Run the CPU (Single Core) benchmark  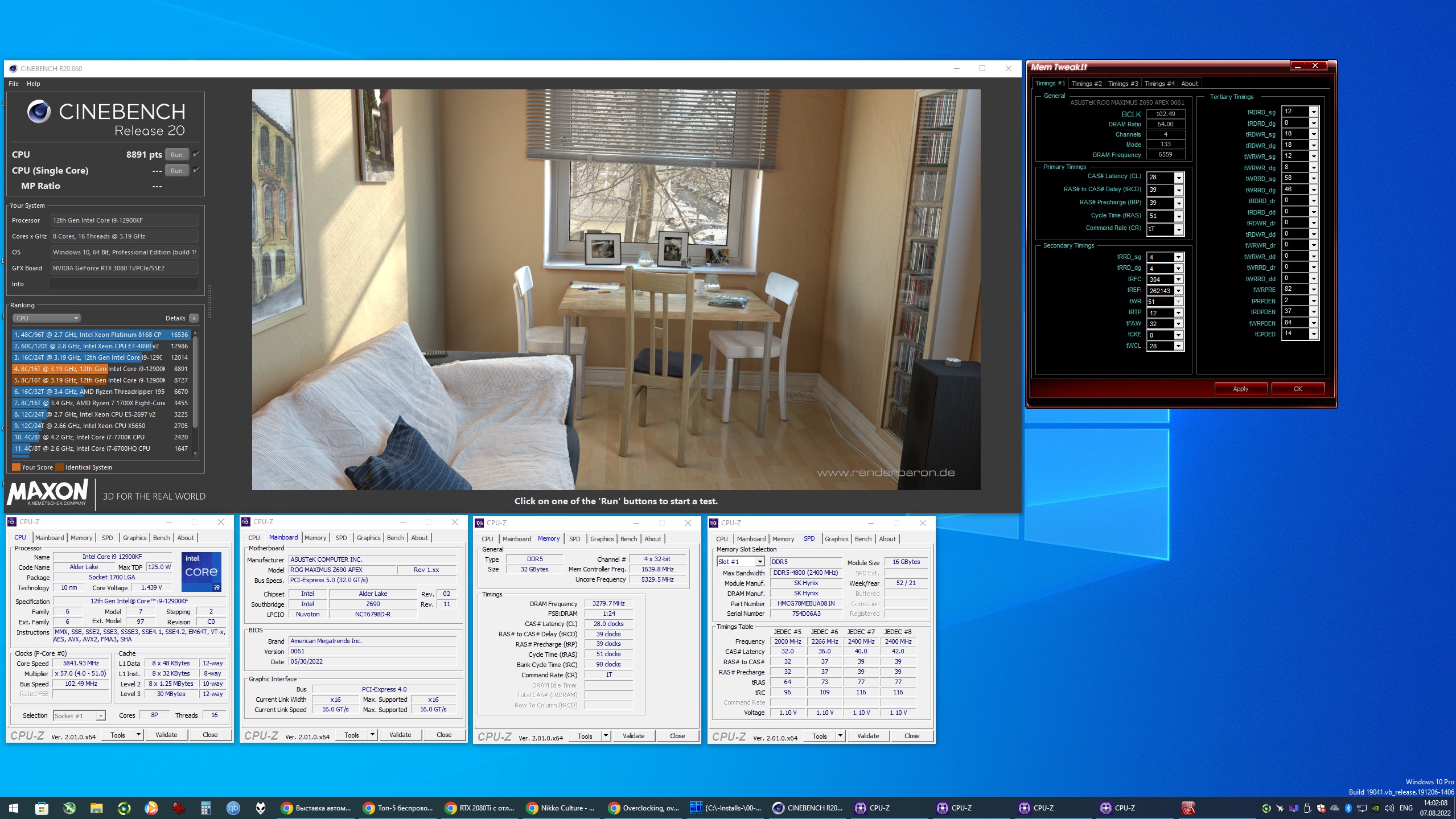coord(176,170)
